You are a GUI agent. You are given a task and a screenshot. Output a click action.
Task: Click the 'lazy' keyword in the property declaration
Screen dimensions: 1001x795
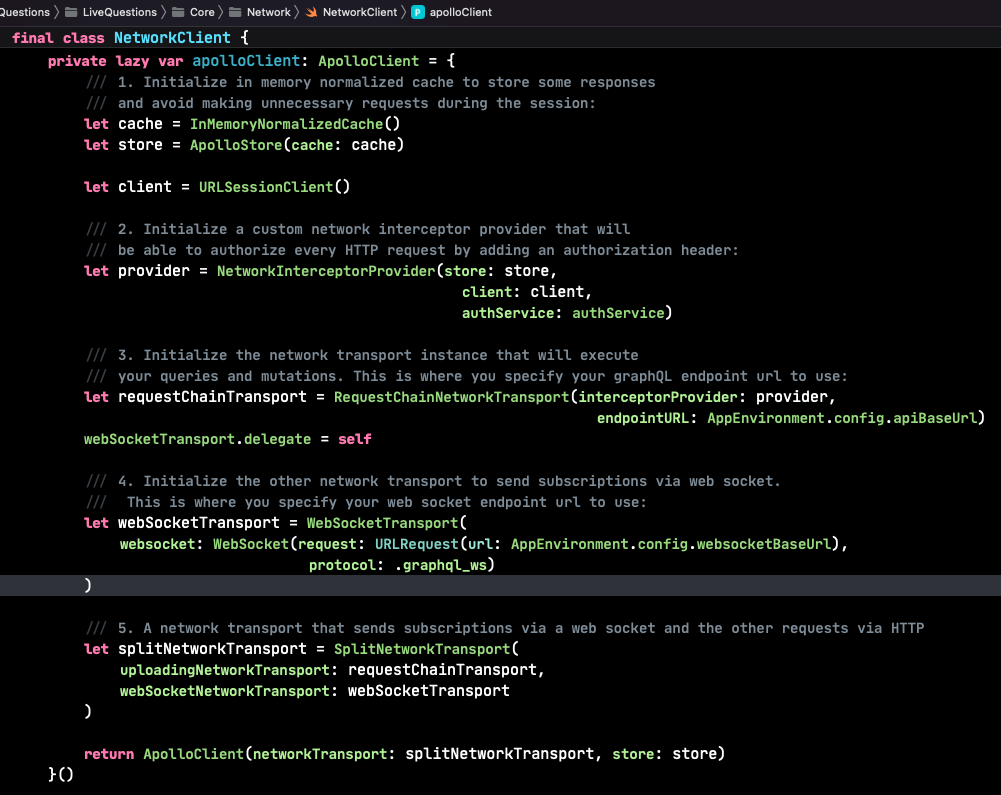coord(132,61)
